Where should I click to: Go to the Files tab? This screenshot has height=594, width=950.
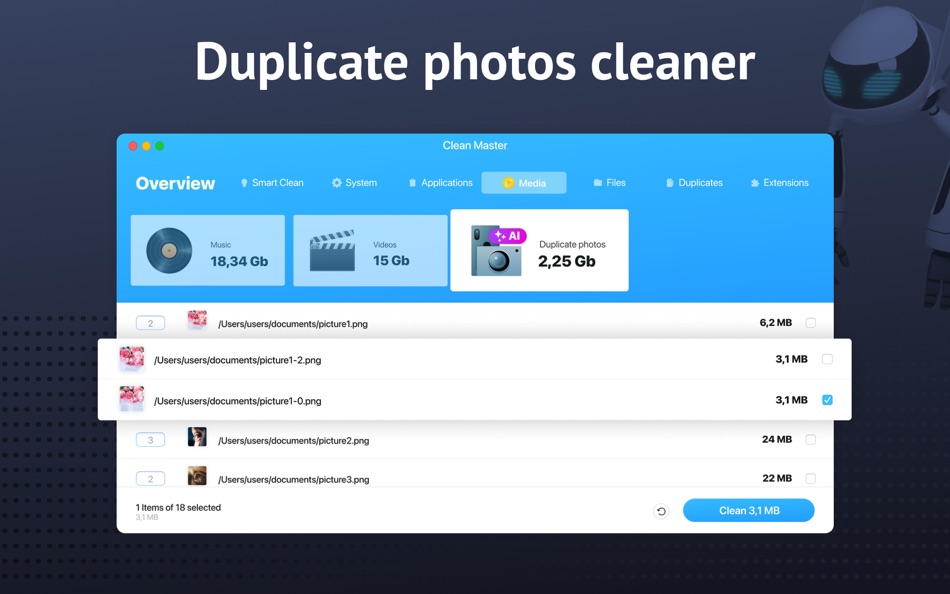coord(610,182)
